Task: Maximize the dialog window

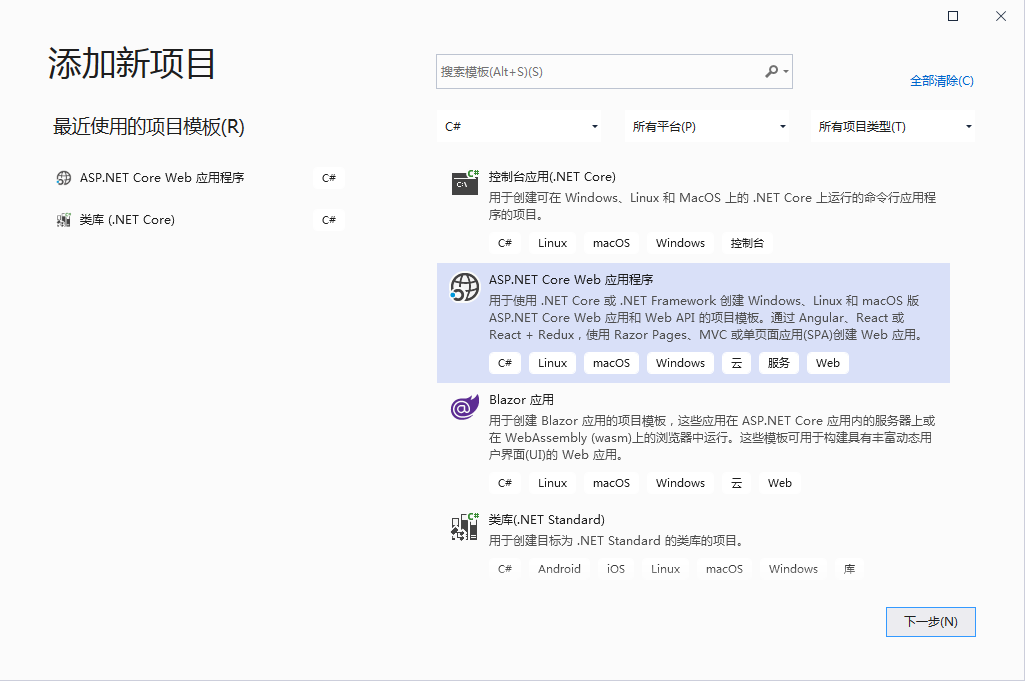Action: [953, 16]
